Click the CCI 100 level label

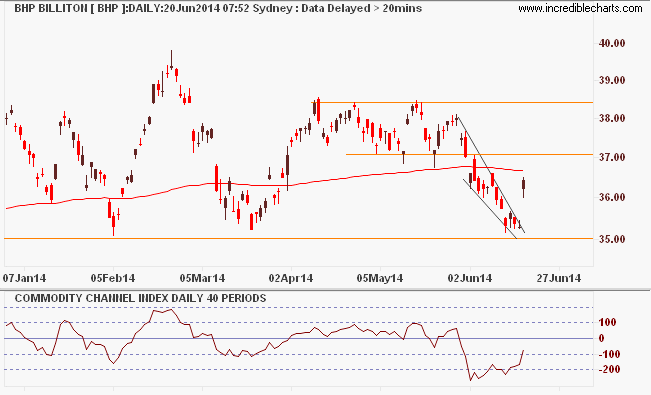tap(607, 322)
